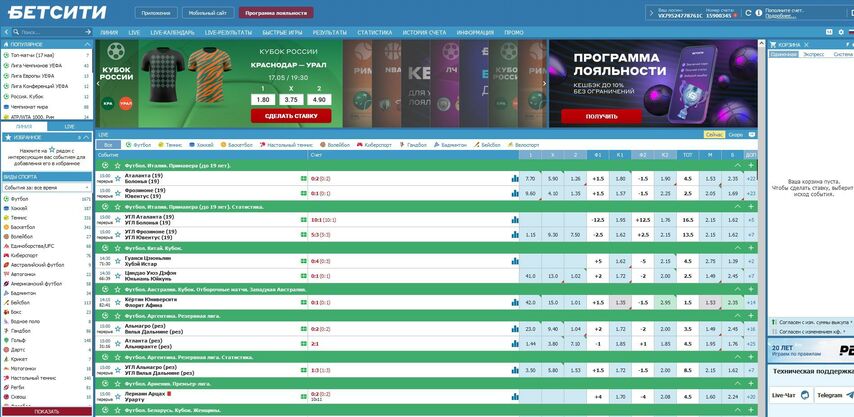
Task: Open statistics chart for Гуанси Цзюньлин match
Action: 515,261
